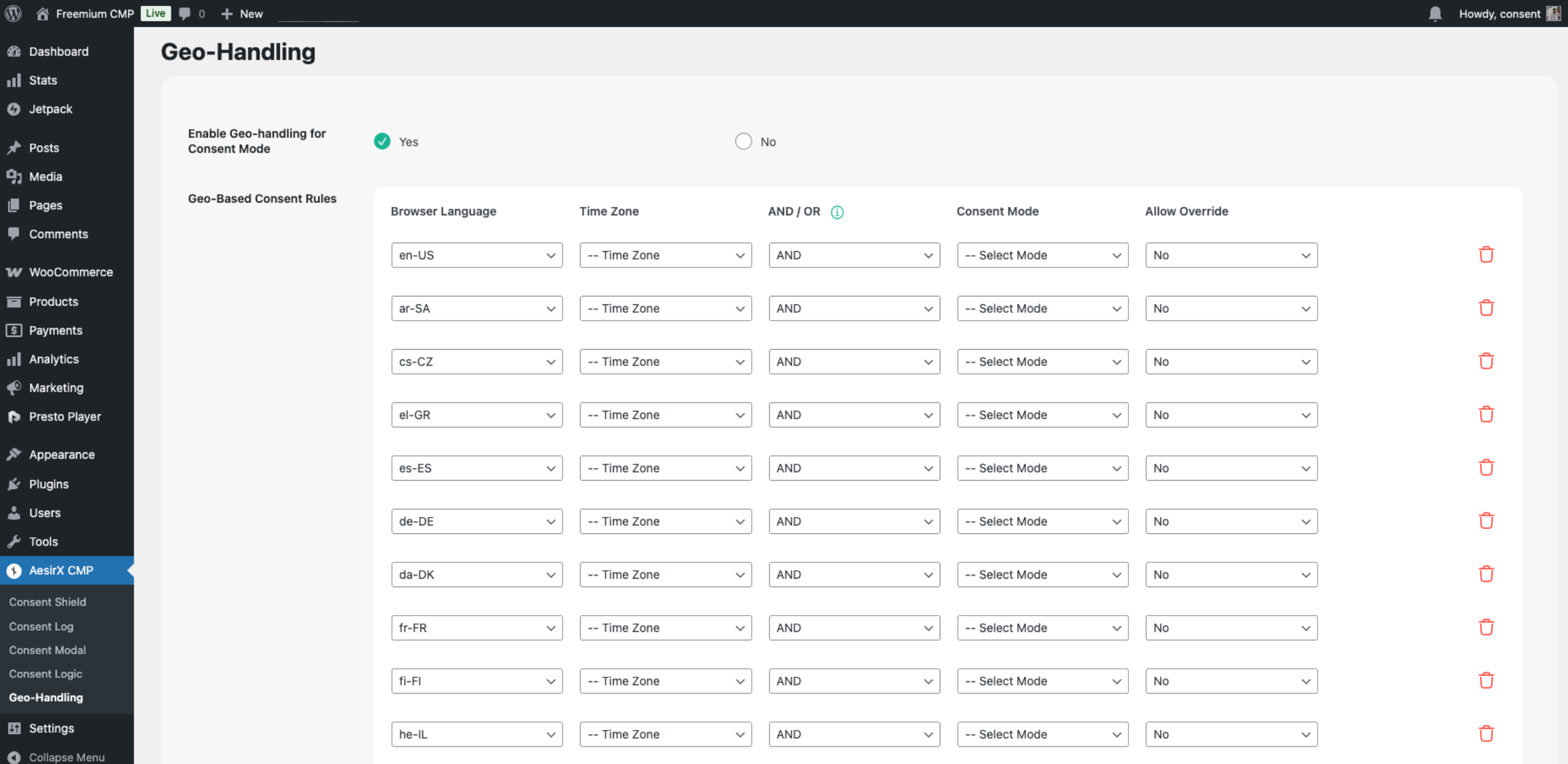Image resolution: width=1568 pixels, height=764 pixels.
Task: Click New in the admin bar
Action: pyautogui.click(x=242, y=14)
